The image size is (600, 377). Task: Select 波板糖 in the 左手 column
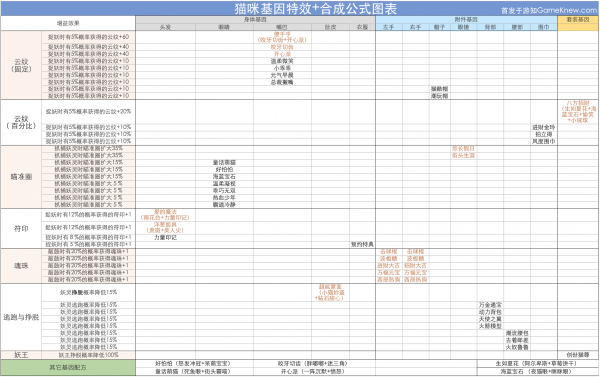pos(389,258)
